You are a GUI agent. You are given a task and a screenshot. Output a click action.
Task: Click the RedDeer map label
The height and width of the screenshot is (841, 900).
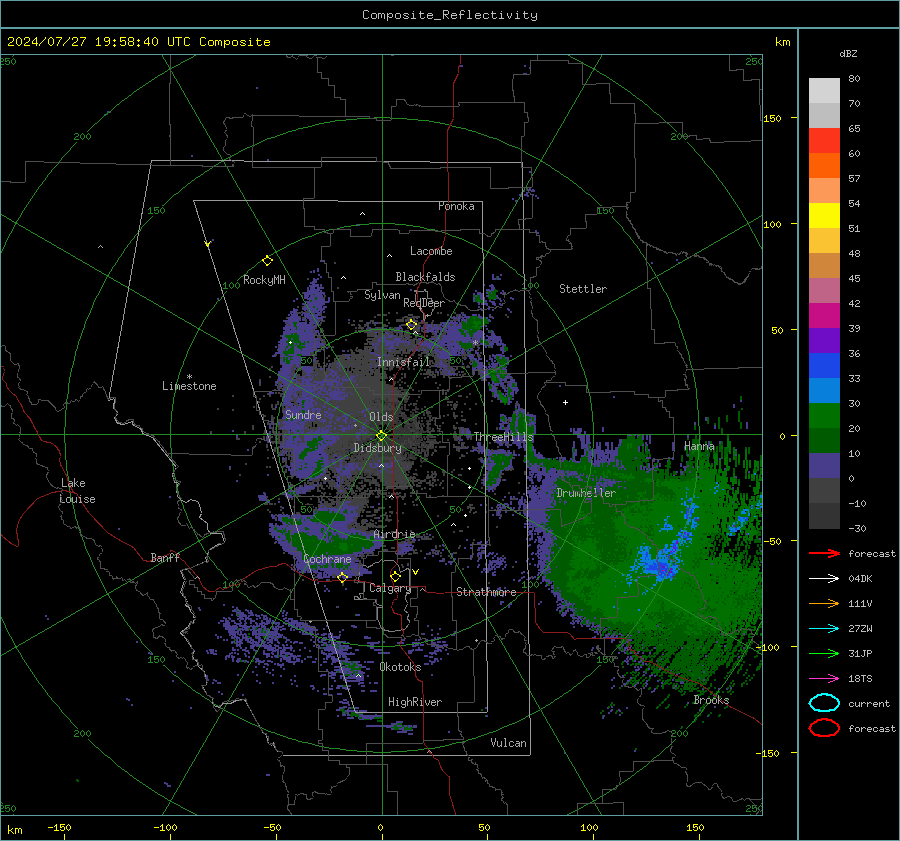pos(424,303)
